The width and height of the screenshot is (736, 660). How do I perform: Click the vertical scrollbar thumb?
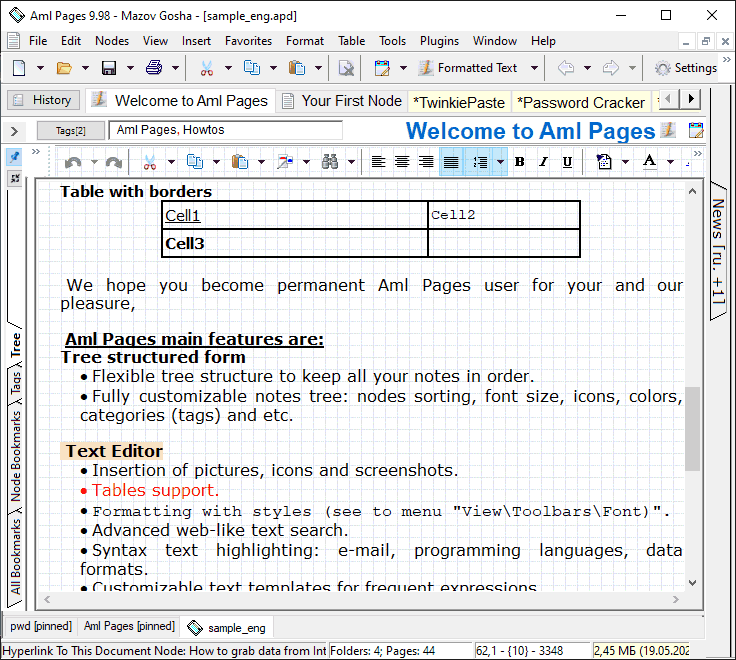[x=692, y=429]
